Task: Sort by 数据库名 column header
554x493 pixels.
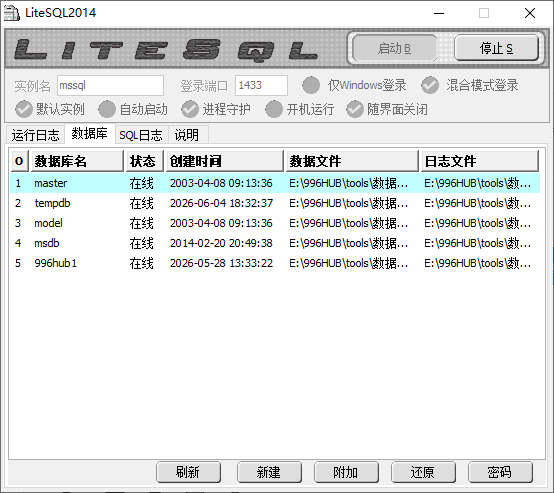Action: [x=77, y=161]
